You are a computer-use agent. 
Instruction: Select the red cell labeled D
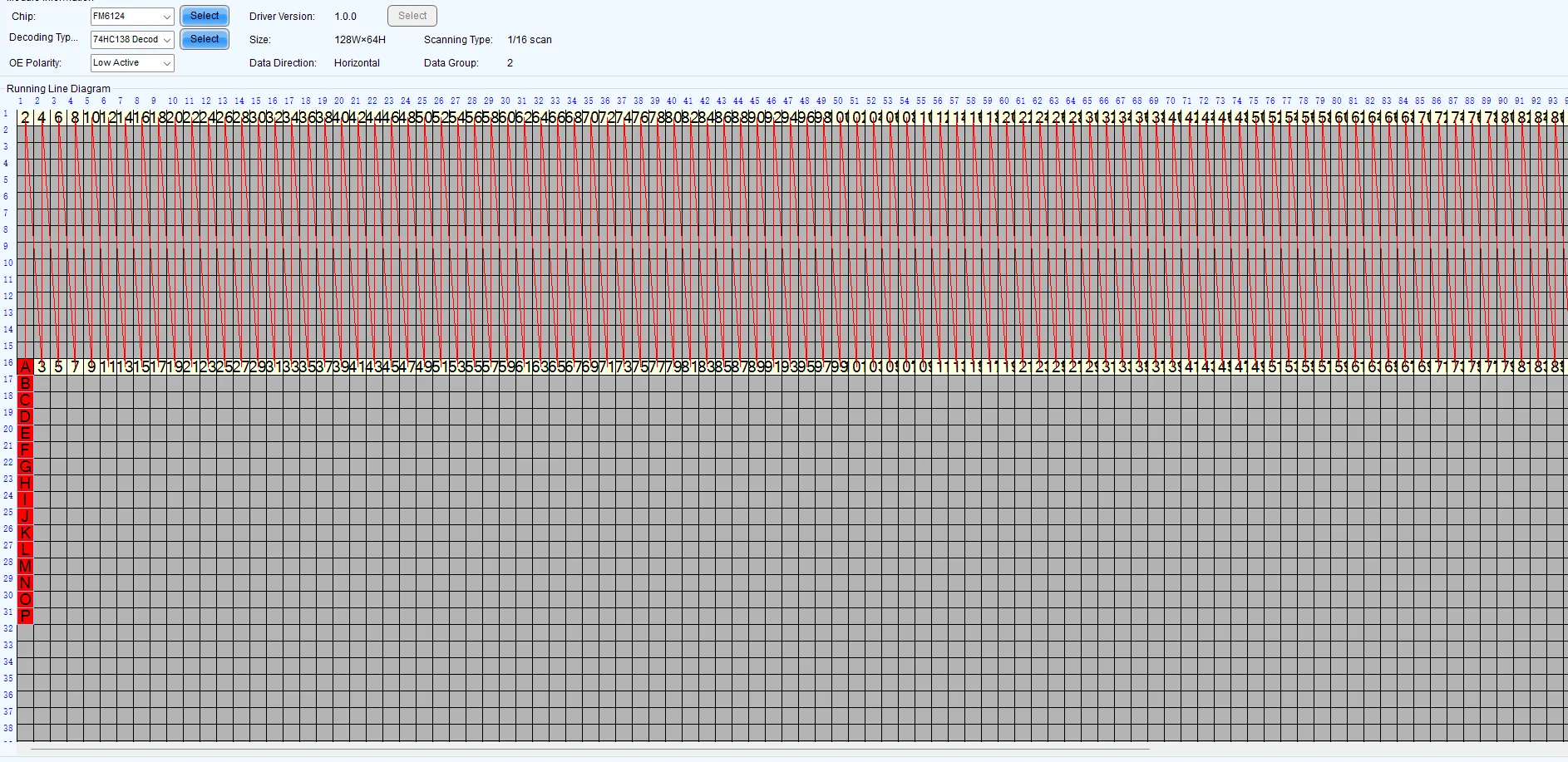pyautogui.click(x=25, y=416)
